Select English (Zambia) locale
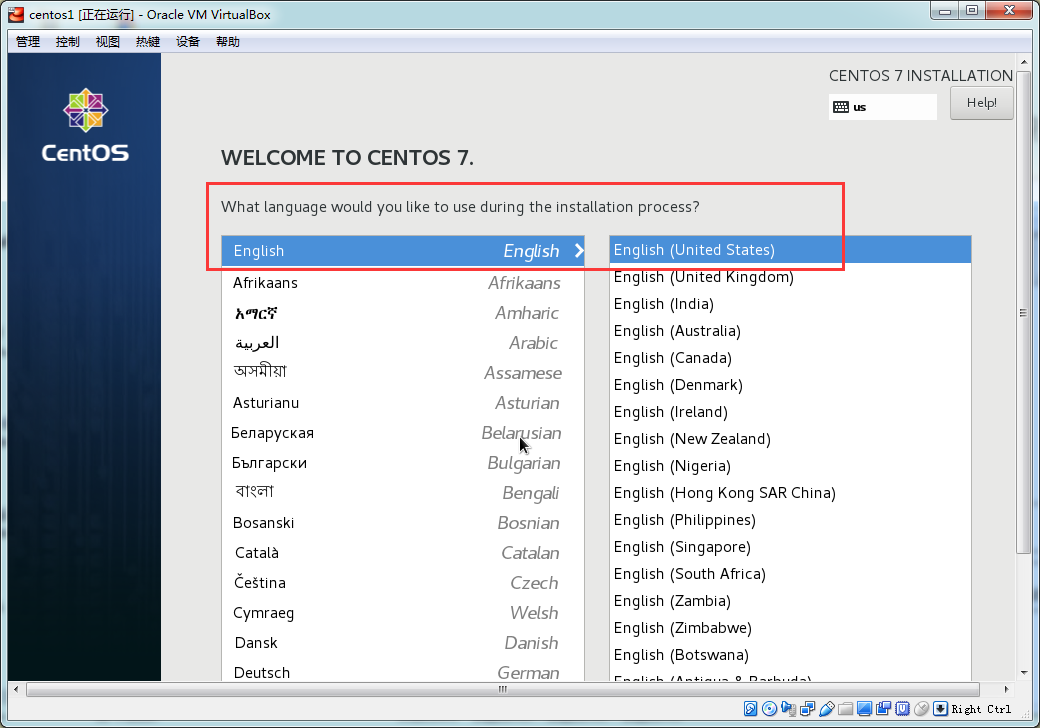The height and width of the screenshot is (728, 1040). pos(790,601)
